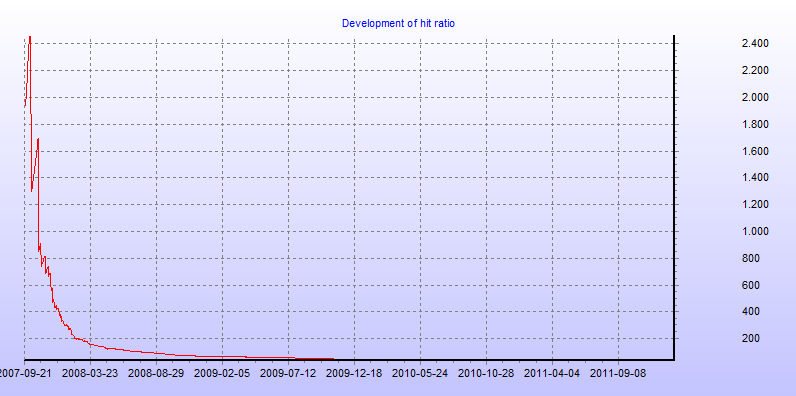Viewport: 796px width, 396px height.
Task: Click the date label 2011-04-04
Action: click(x=552, y=373)
